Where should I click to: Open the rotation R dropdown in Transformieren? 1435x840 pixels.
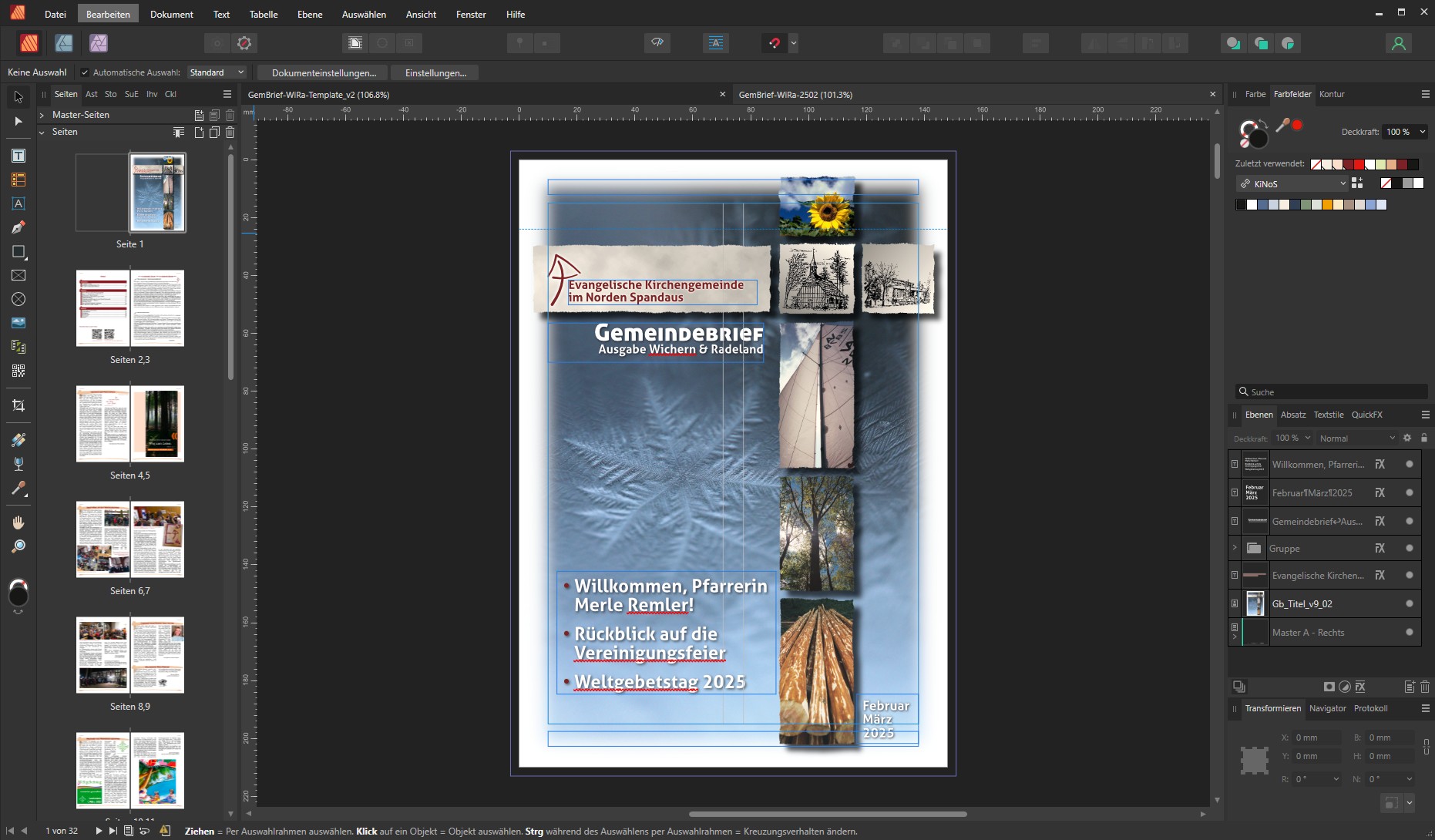click(1336, 779)
